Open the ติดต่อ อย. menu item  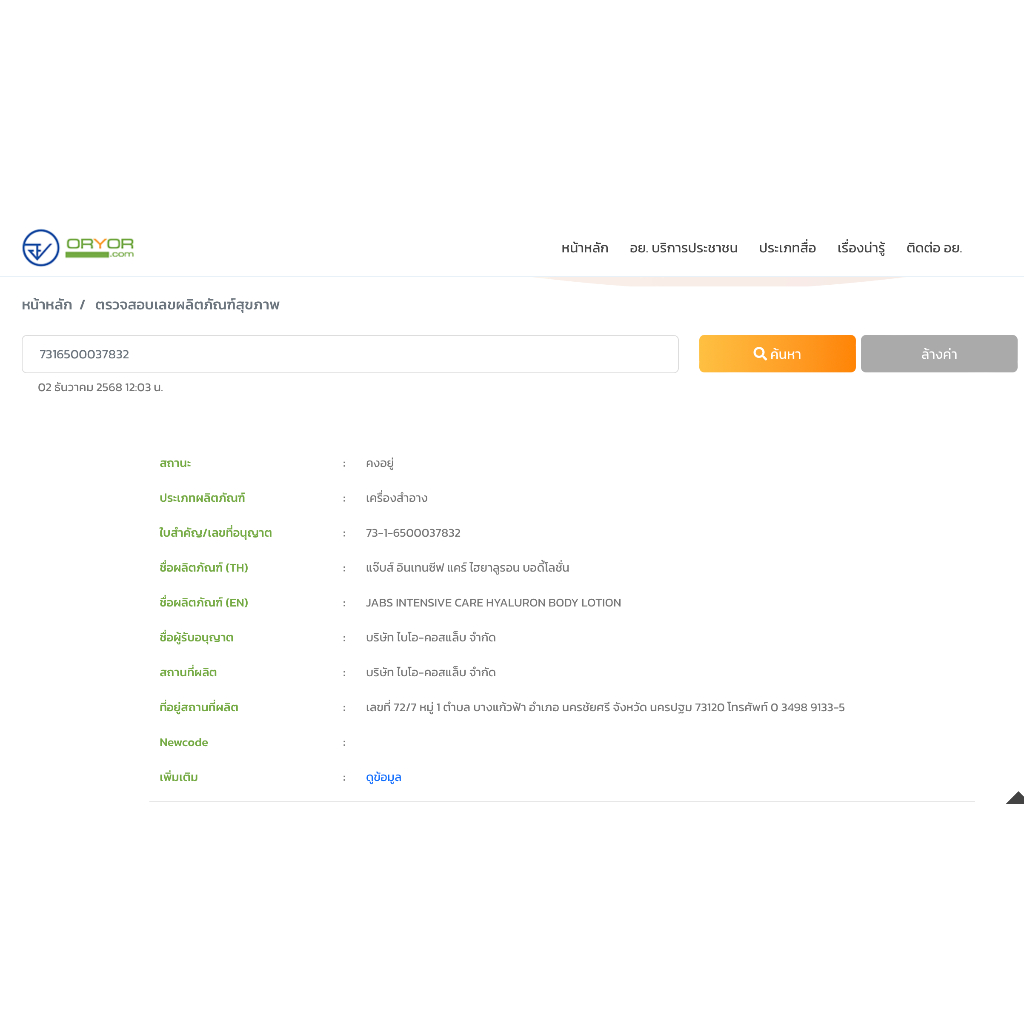point(933,248)
